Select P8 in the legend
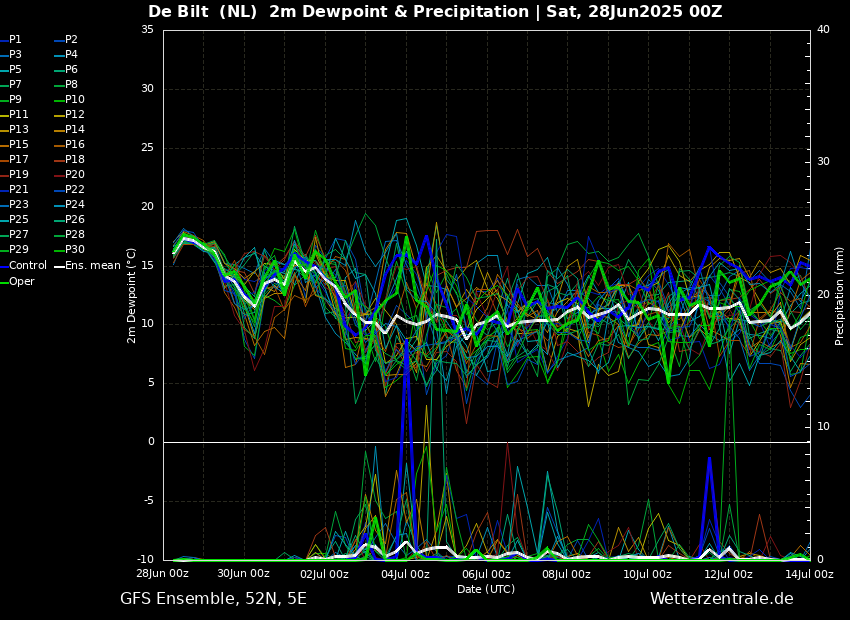The width and height of the screenshot is (850, 620). 67,85
